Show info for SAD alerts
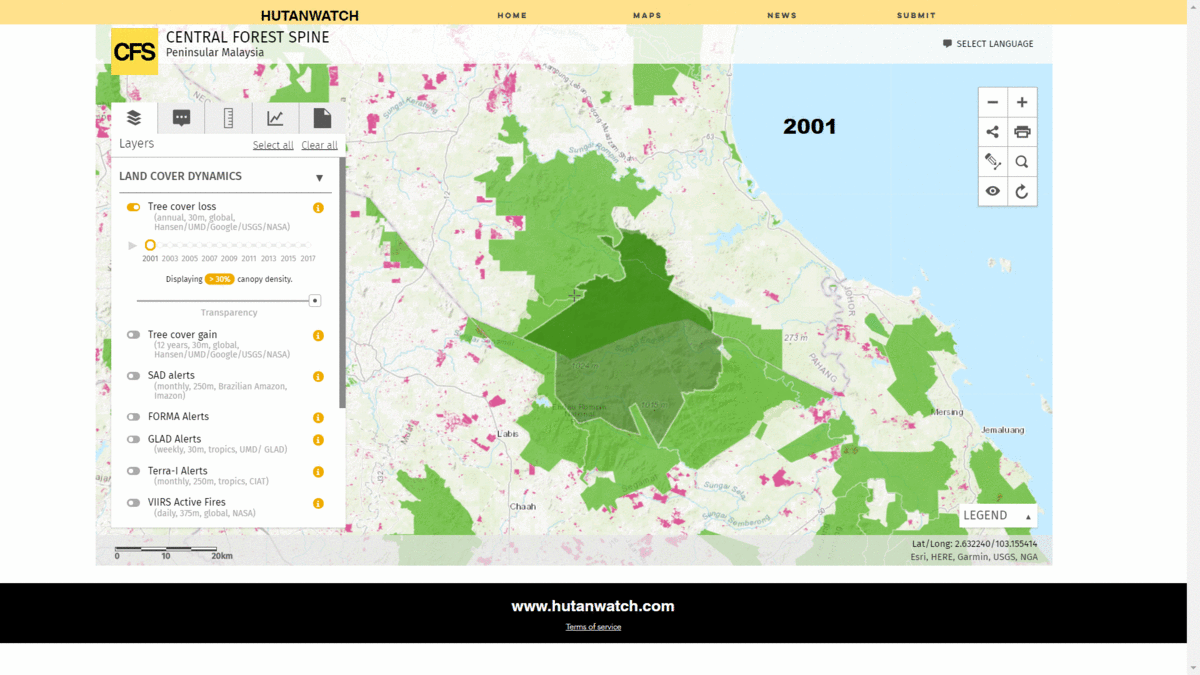The width and height of the screenshot is (1200, 675). coord(318,377)
